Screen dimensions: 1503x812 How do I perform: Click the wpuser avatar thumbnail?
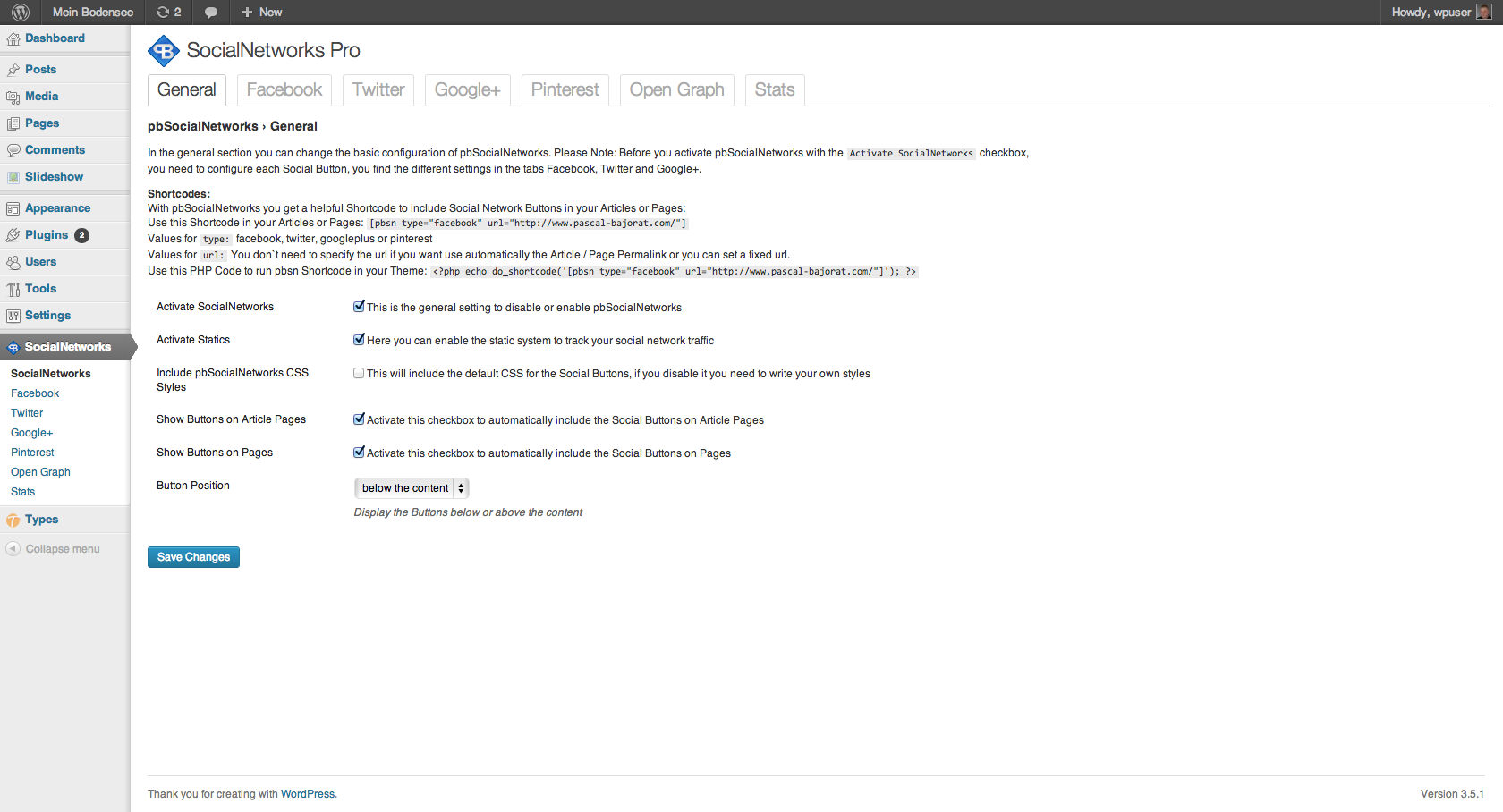tap(1483, 13)
